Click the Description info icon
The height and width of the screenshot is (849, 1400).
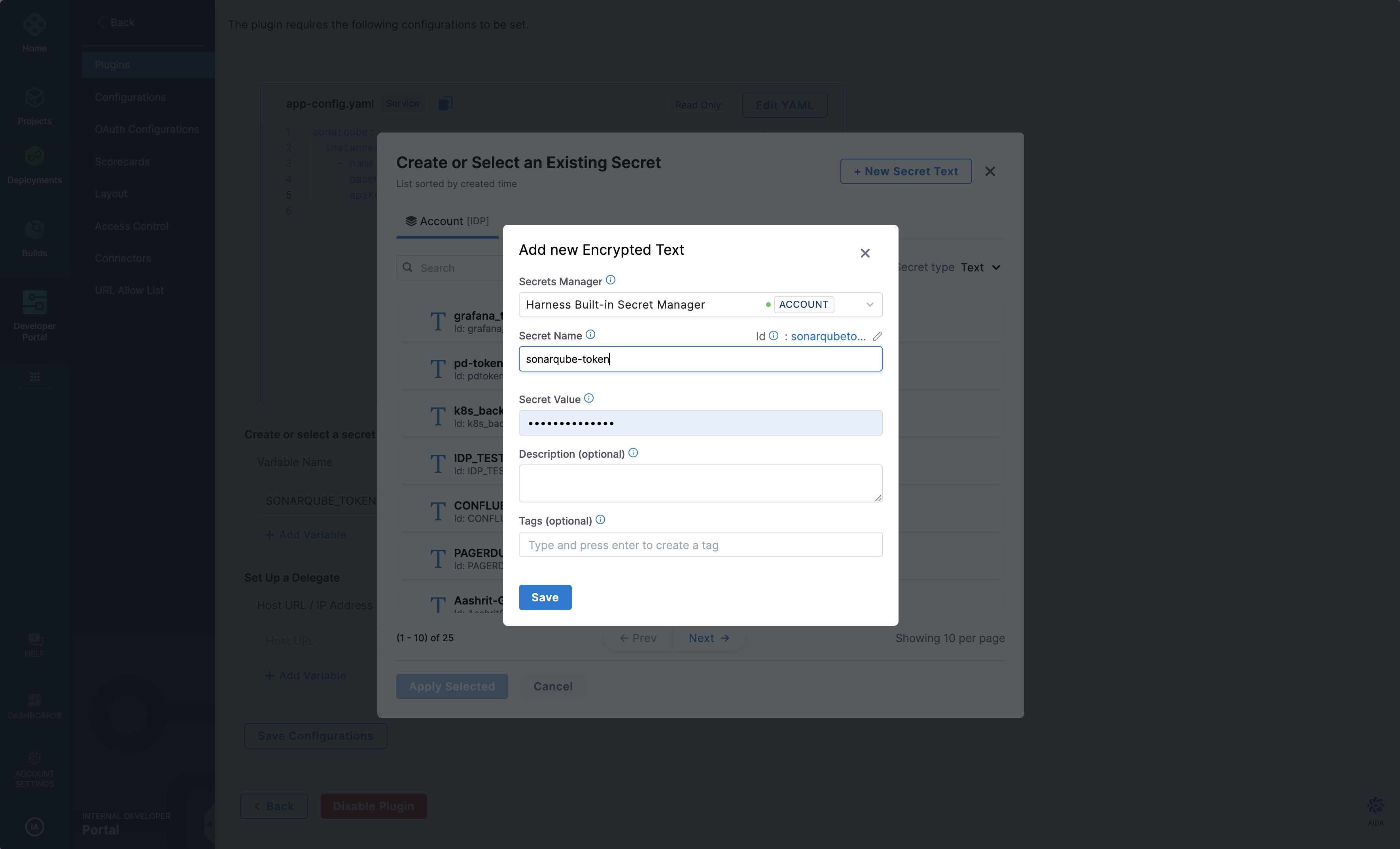pyautogui.click(x=633, y=453)
